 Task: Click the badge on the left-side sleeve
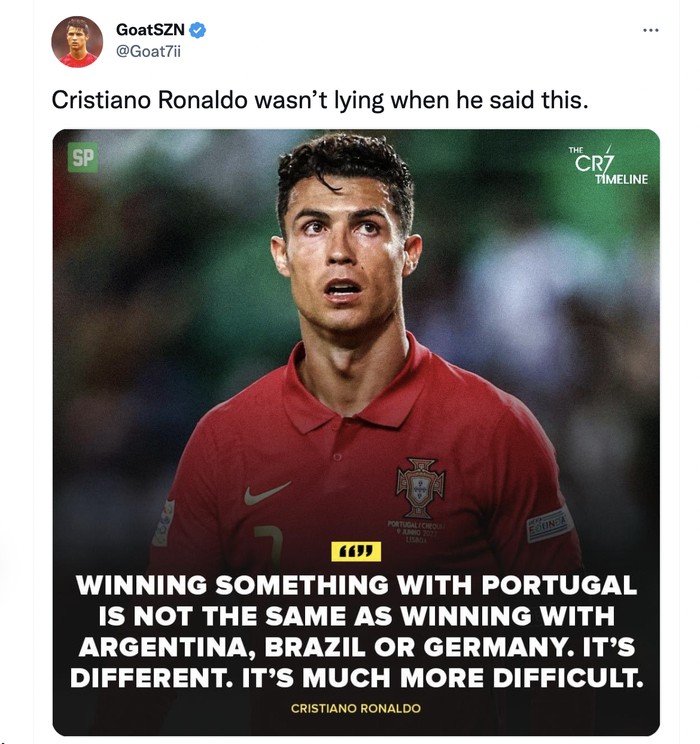pyautogui.click(x=164, y=523)
